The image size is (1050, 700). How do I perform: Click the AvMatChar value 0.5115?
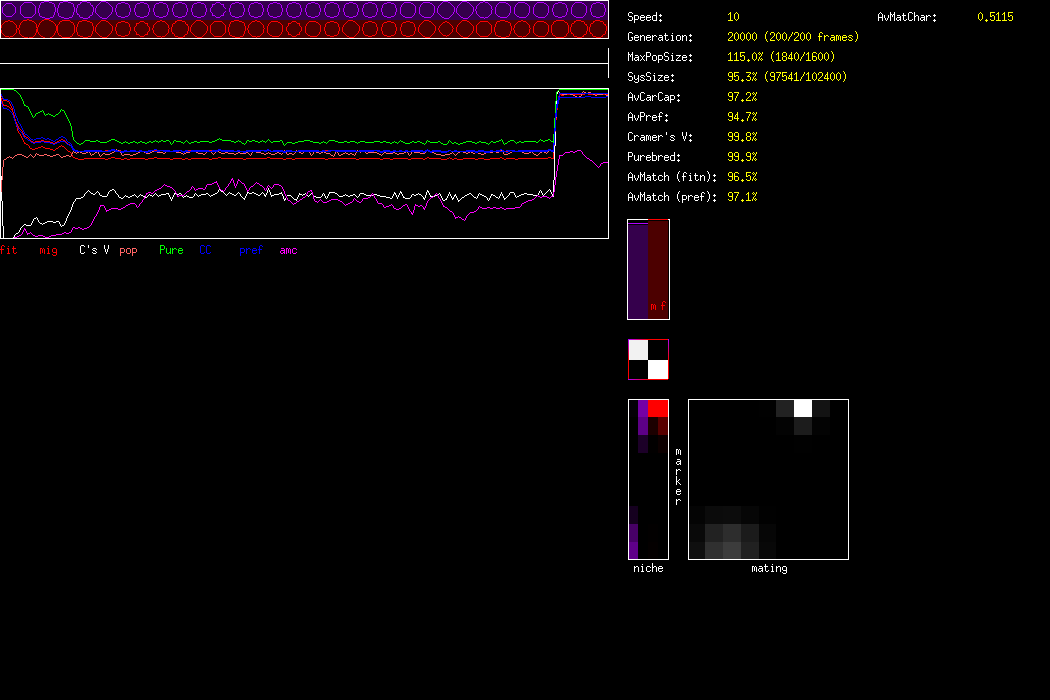994,17
